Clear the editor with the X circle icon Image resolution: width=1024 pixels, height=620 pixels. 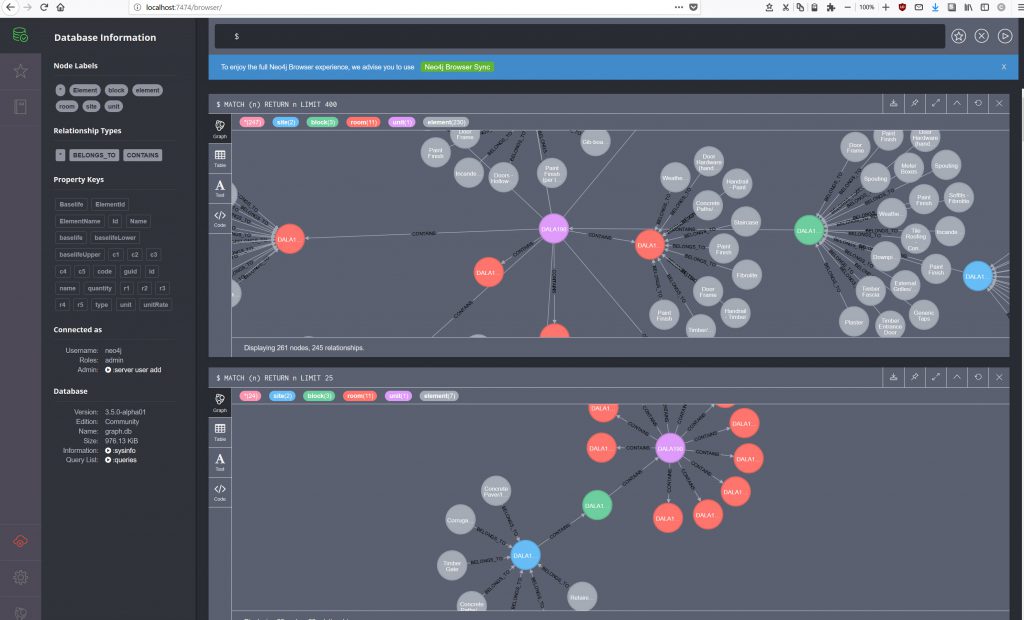point(982,36)
